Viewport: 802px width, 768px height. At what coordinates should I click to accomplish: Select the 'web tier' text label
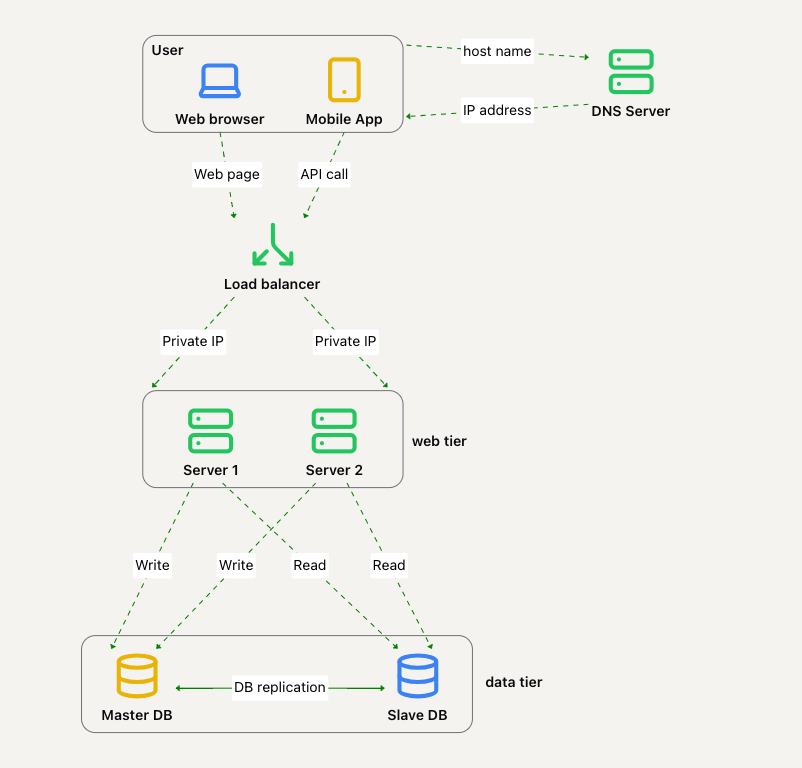(439, 441)
